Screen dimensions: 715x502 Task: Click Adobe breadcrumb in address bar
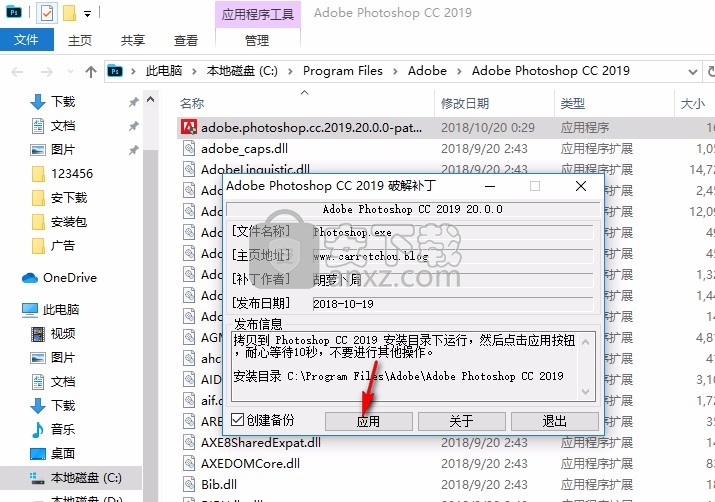tap(427, 71)
